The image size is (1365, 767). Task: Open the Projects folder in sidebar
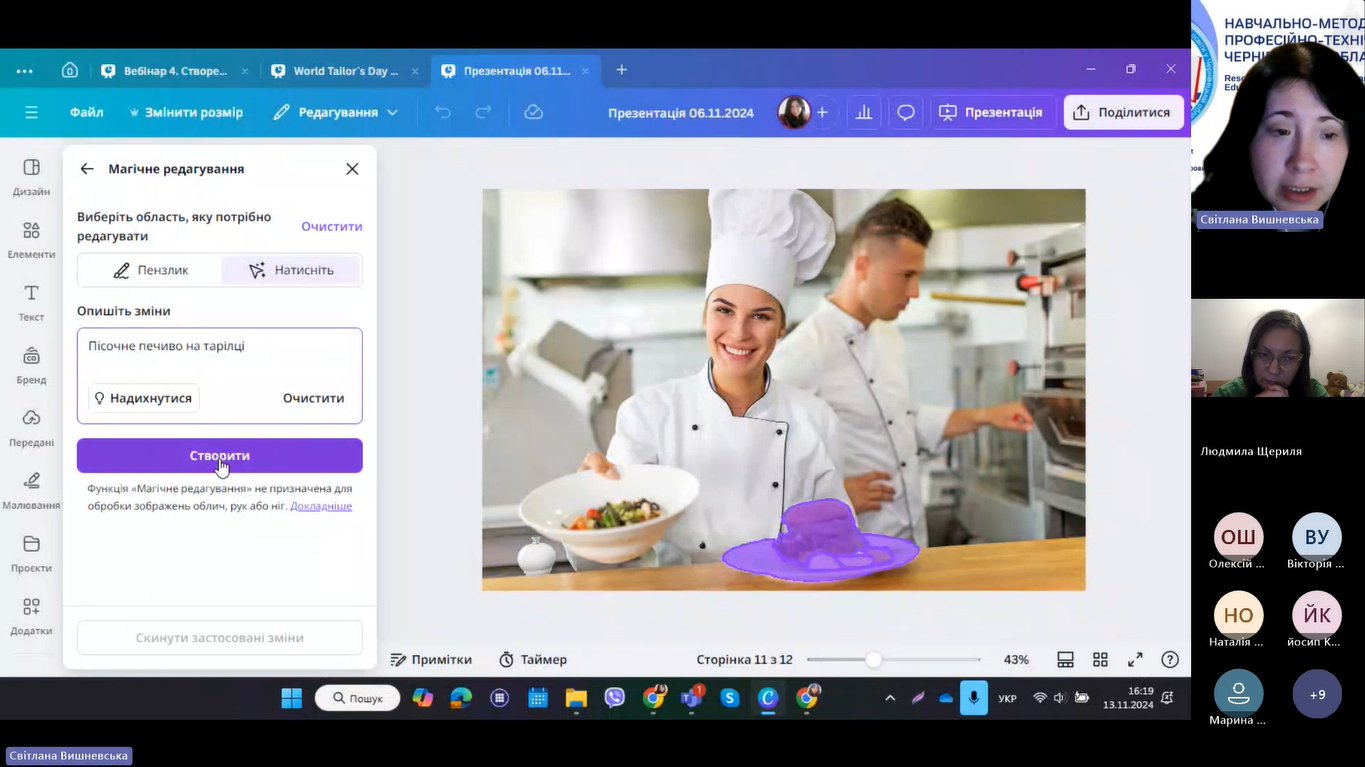[31, 552]
